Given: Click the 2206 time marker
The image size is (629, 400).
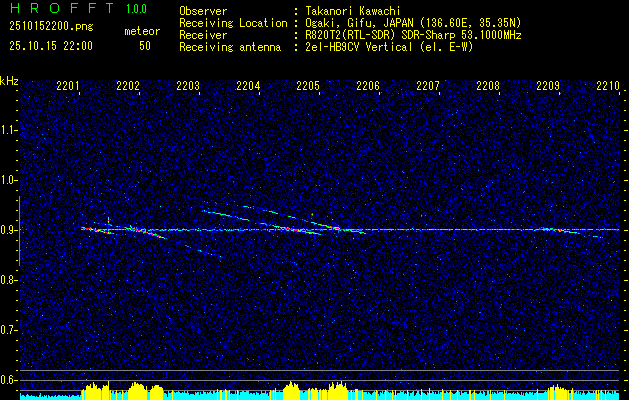Looking at the screenshot, I should 368,85.
